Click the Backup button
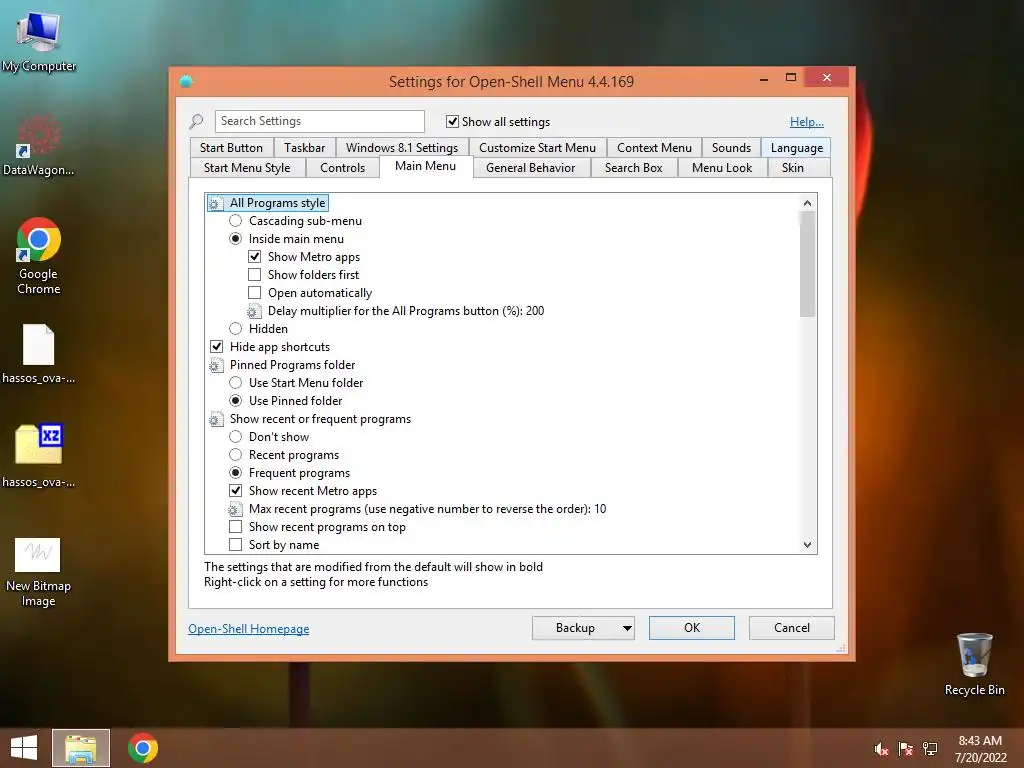 (575, 628)
